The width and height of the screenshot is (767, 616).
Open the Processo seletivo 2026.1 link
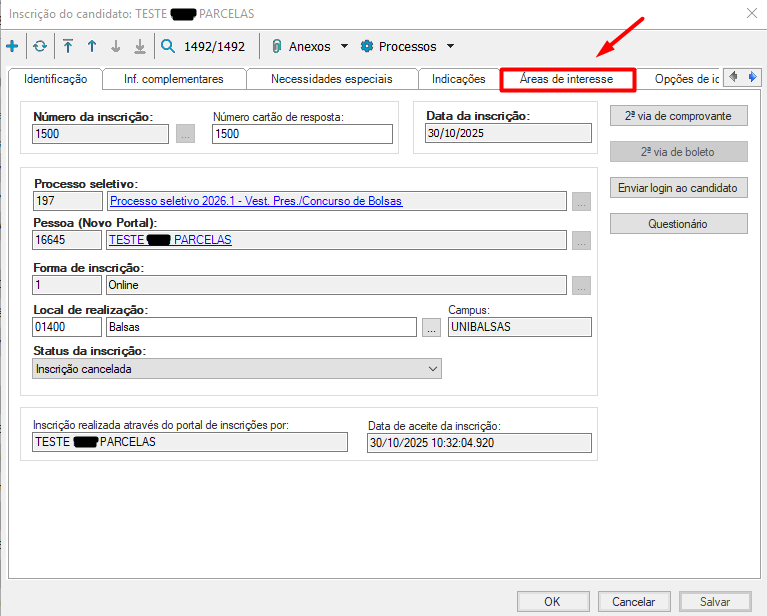[x=256, y=201]
